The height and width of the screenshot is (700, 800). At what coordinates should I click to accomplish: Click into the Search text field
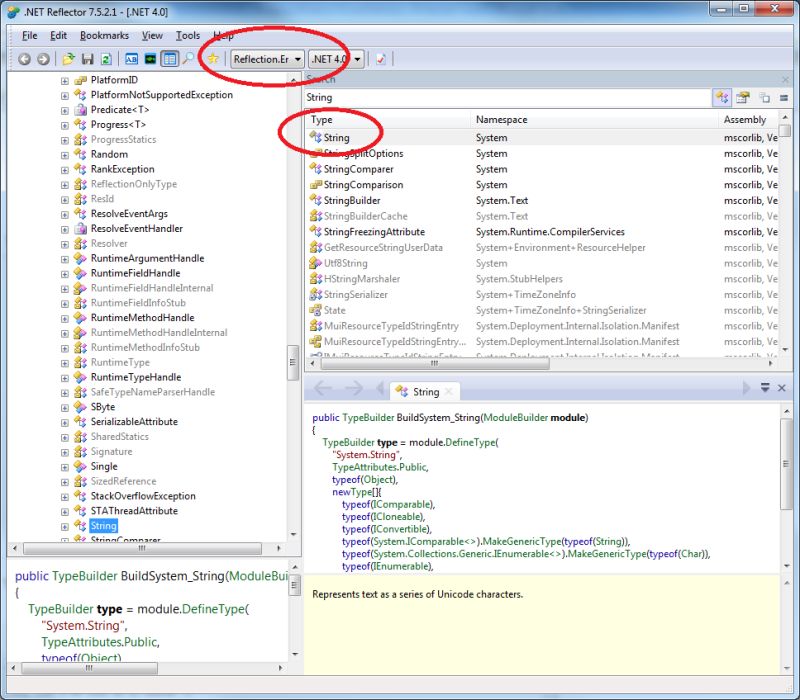tap(500, 97)
